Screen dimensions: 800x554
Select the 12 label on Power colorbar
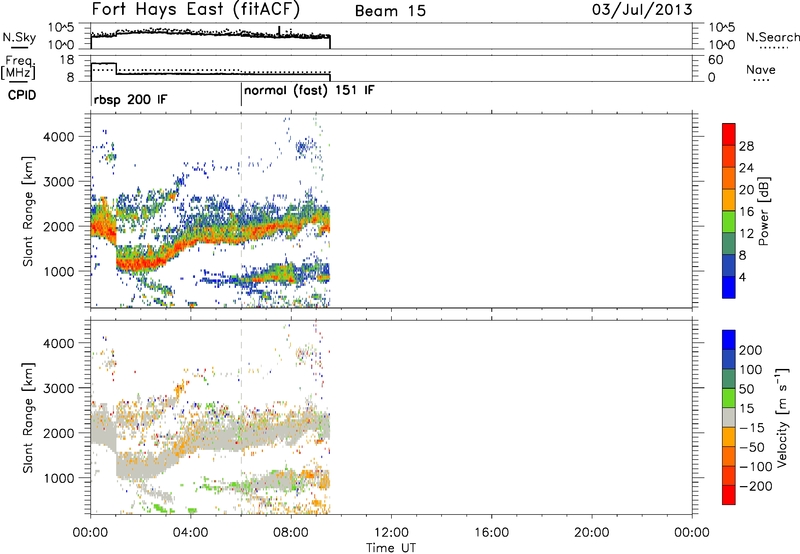click(746, 234)
